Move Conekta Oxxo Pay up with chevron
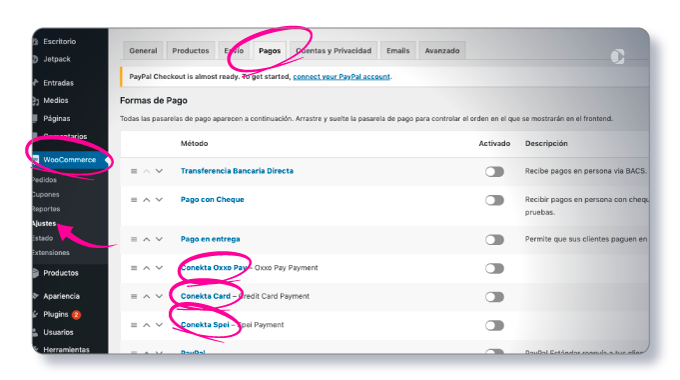Image resolution: width=680 pixels, height=380 pixels. (x=147, y=268)
